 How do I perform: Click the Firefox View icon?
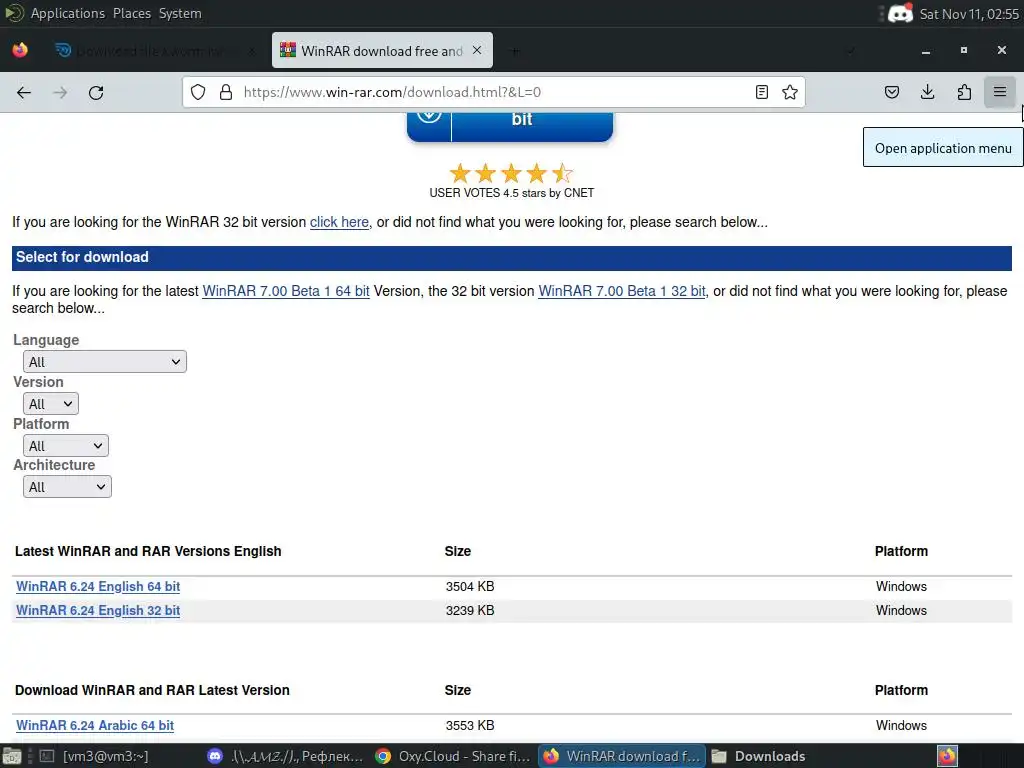20,50
